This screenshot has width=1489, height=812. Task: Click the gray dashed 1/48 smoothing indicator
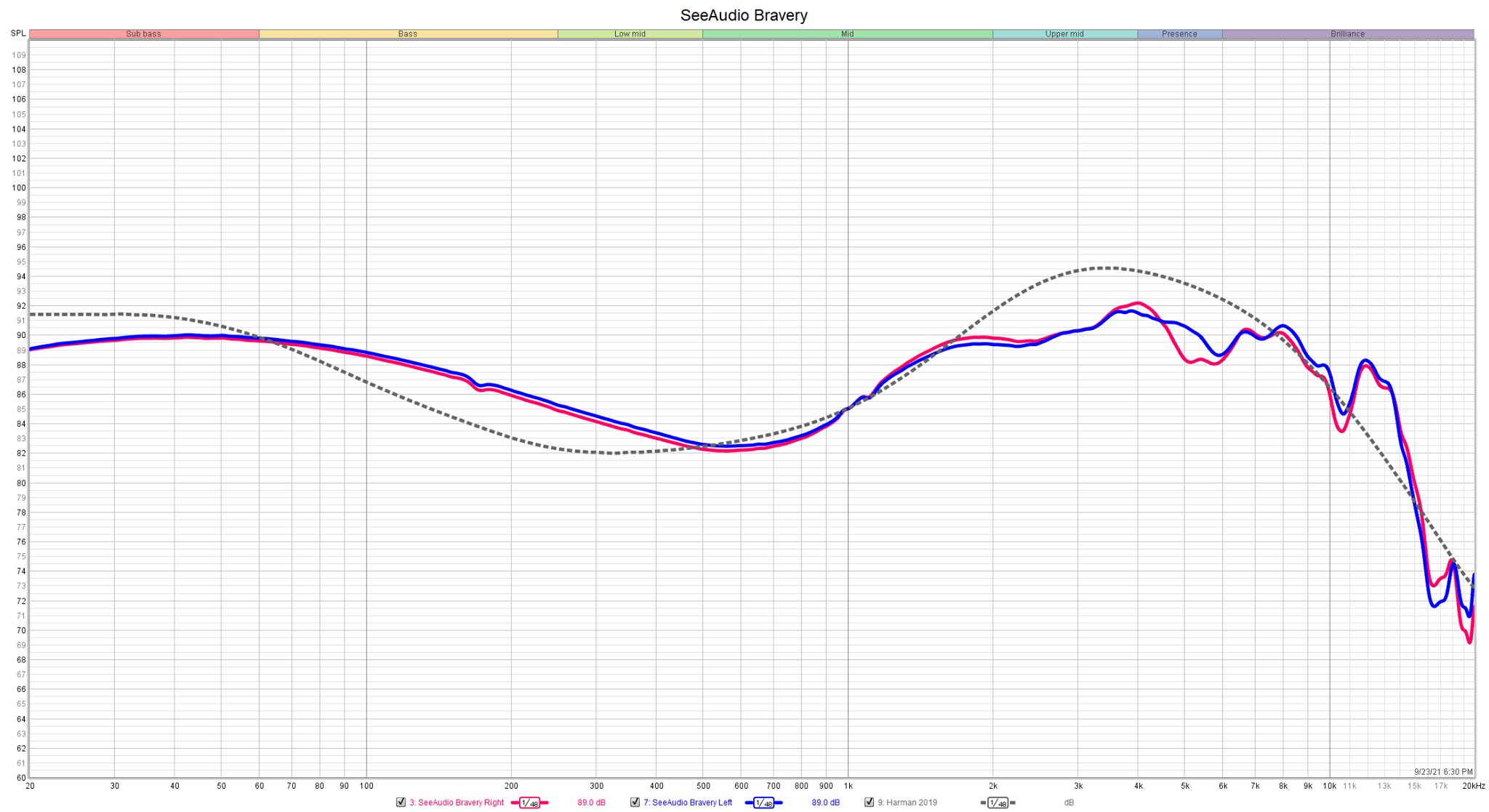click(x=998, y=803)
